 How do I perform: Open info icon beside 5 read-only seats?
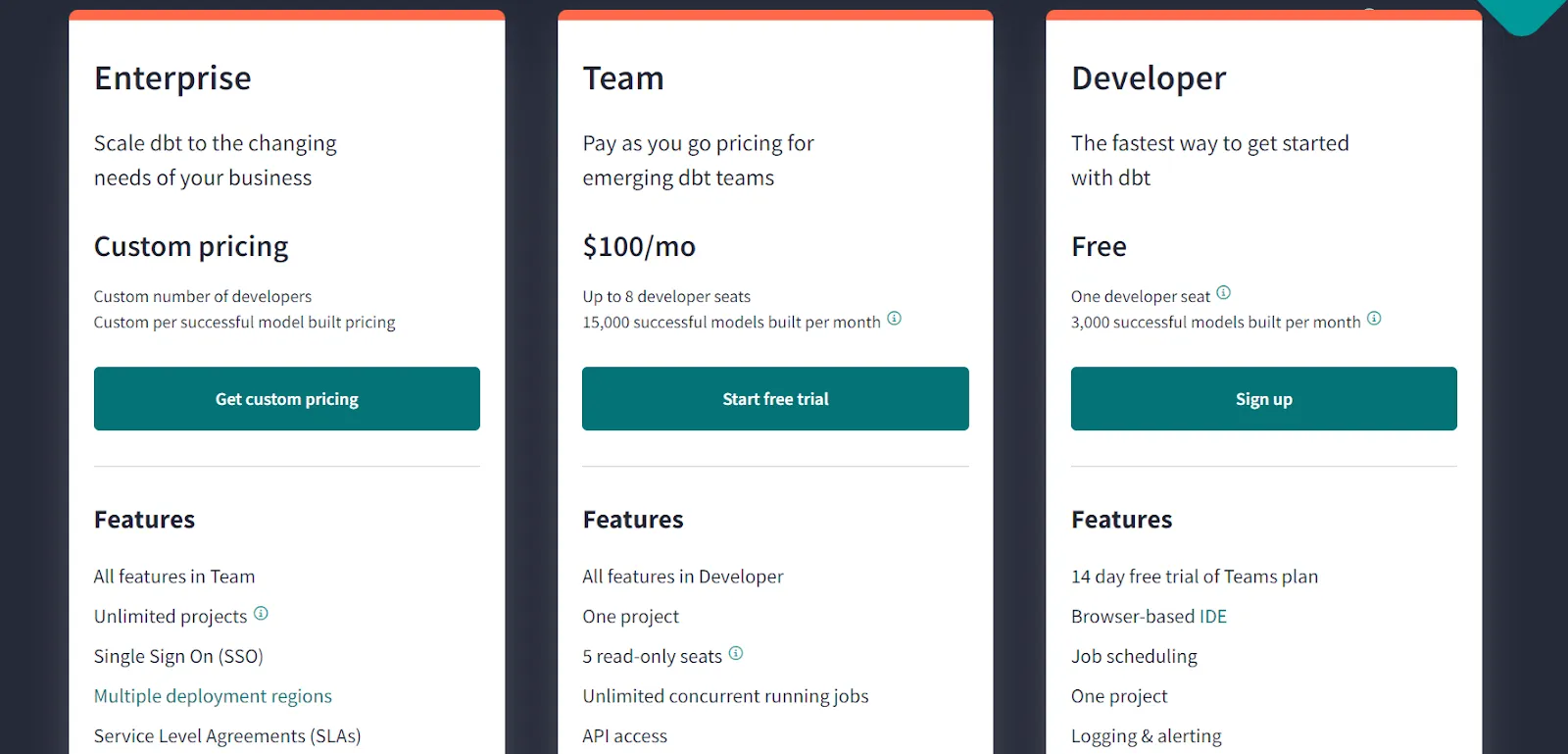pyautogui.click(x=736, y=653)
